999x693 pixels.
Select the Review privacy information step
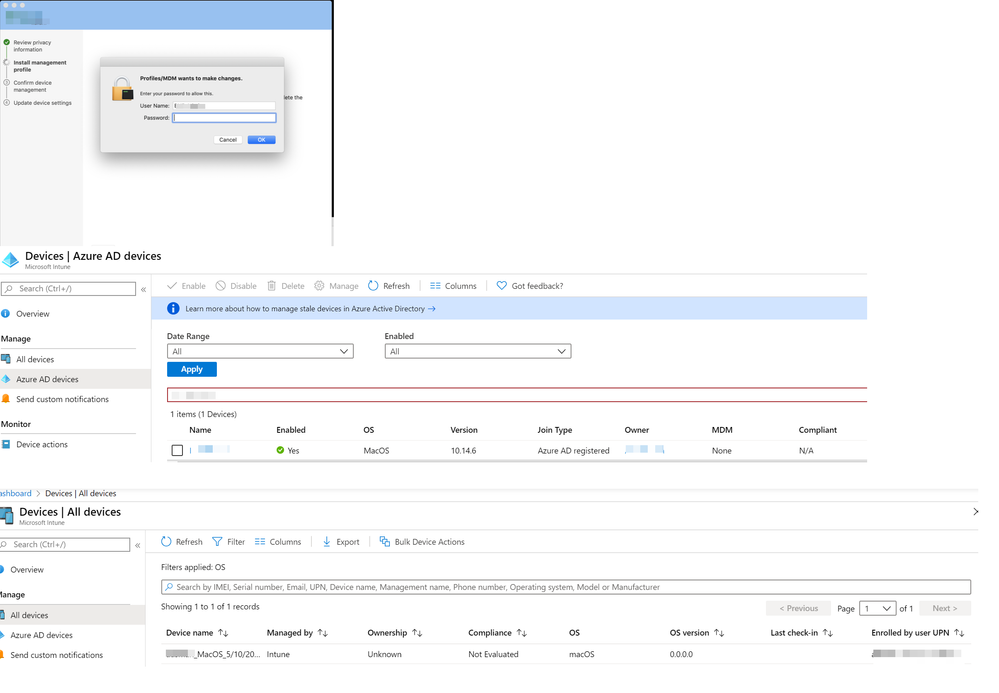(32, 46)
